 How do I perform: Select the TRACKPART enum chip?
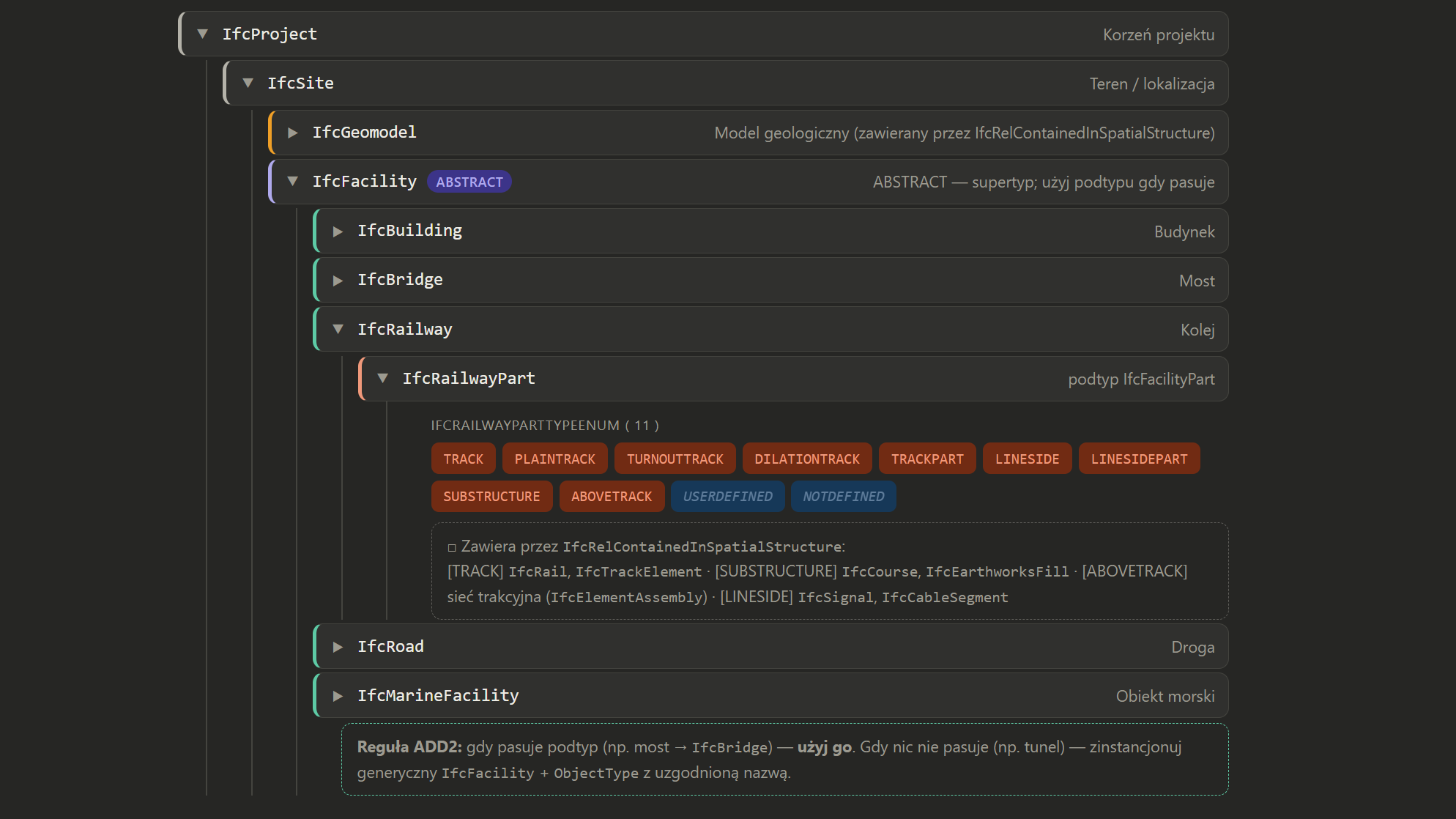[x=927, y=459]
